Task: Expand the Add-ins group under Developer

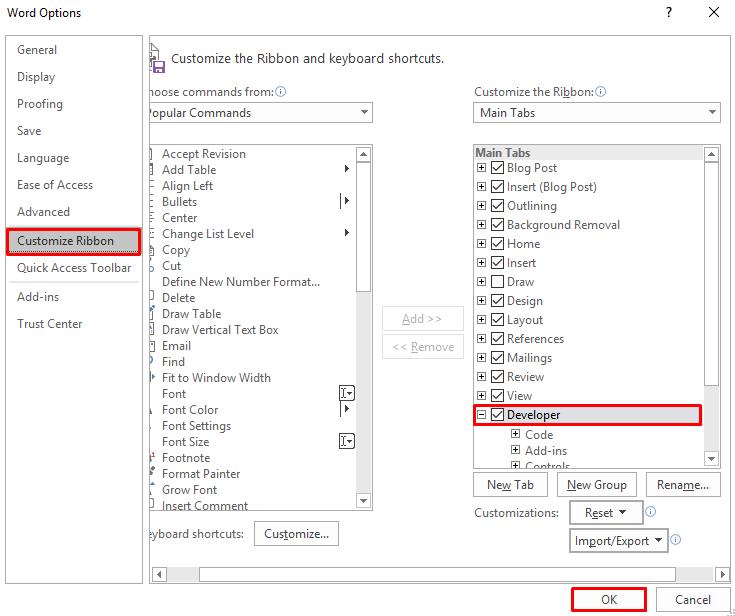Action: [515, 450]
